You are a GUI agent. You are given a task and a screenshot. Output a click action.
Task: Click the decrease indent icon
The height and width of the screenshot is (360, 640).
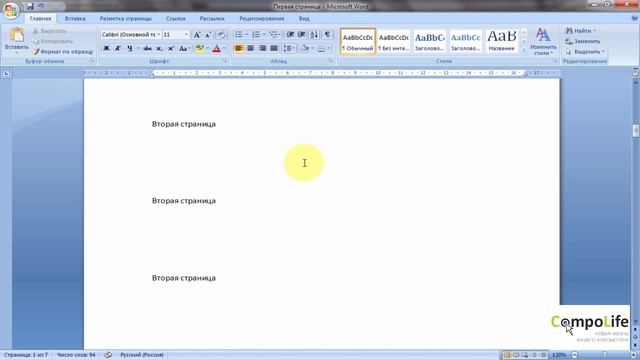pyautogui.click(x=290, y=35)
